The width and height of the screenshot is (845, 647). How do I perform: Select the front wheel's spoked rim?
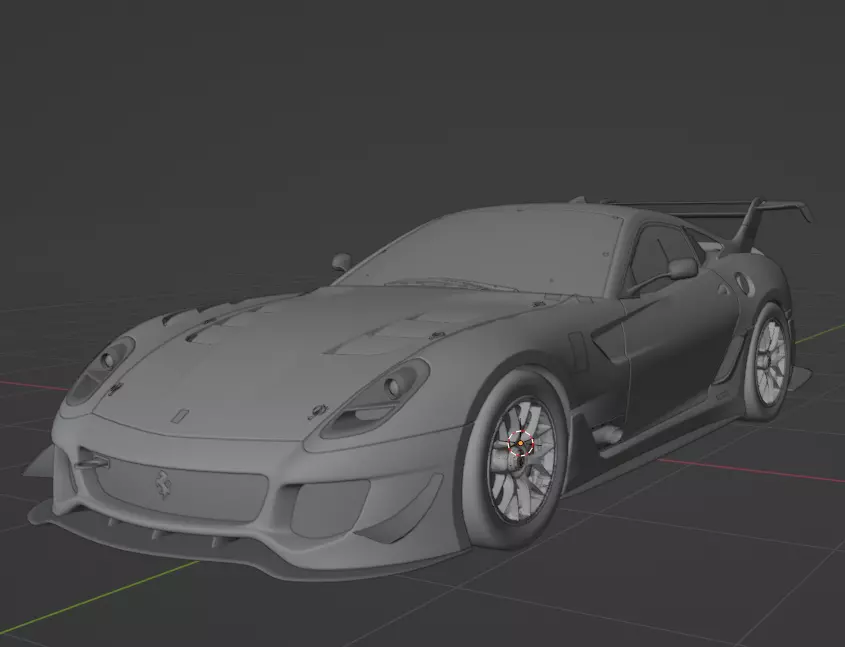click(522, 460)
